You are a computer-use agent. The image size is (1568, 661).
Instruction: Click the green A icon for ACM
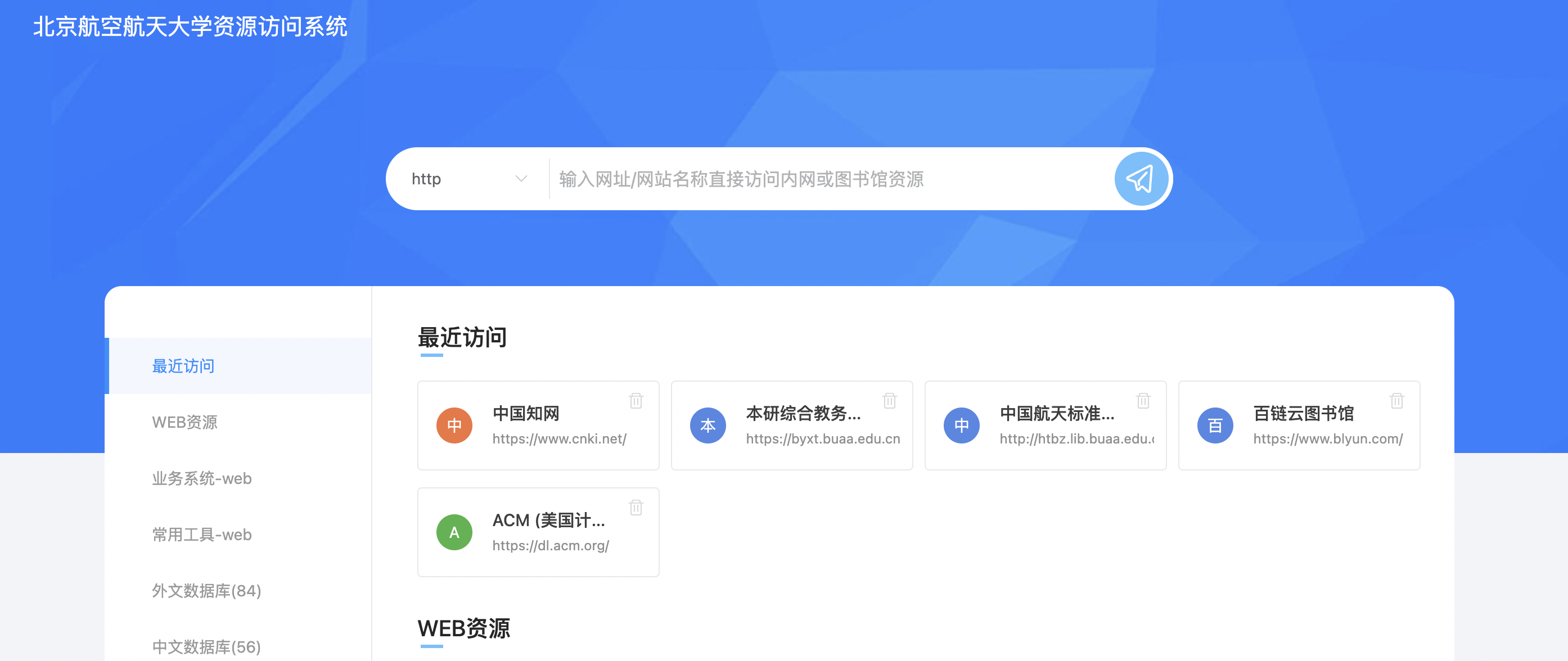pyautogui.click(x=454, y=533)
